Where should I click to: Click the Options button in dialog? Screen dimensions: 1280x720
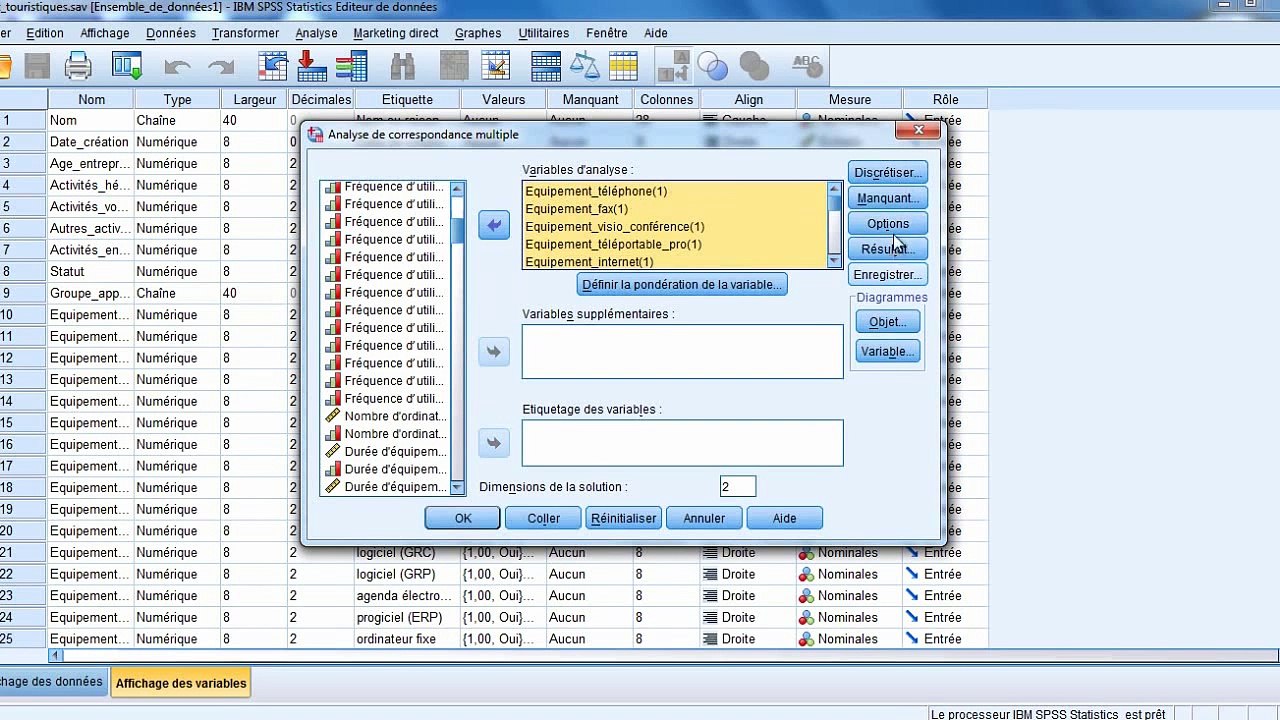tap(888, 224)
